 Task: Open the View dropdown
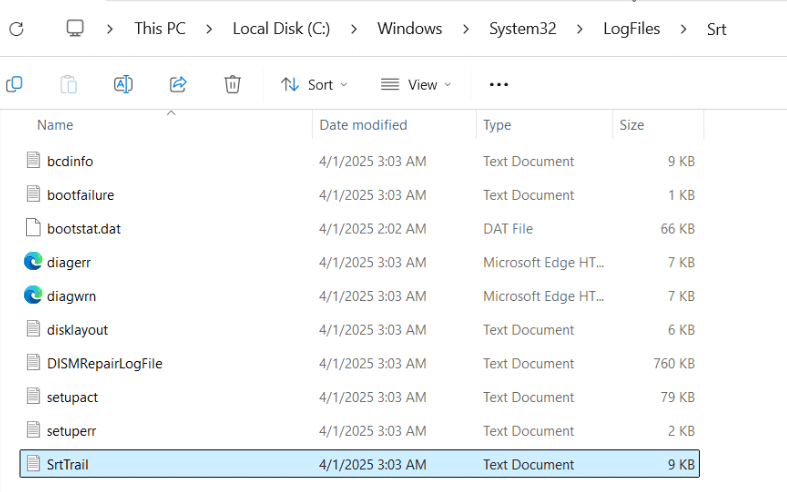click(x=416, y=84)
